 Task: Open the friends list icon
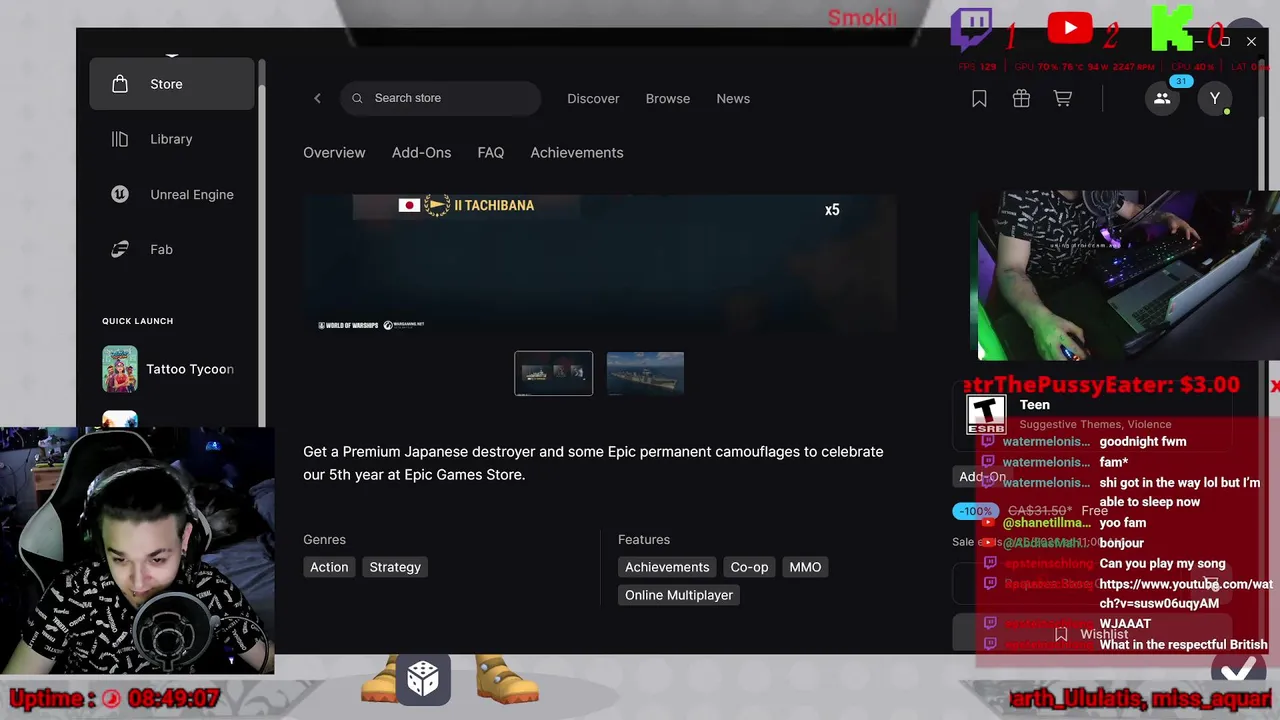pos(1162,98)
